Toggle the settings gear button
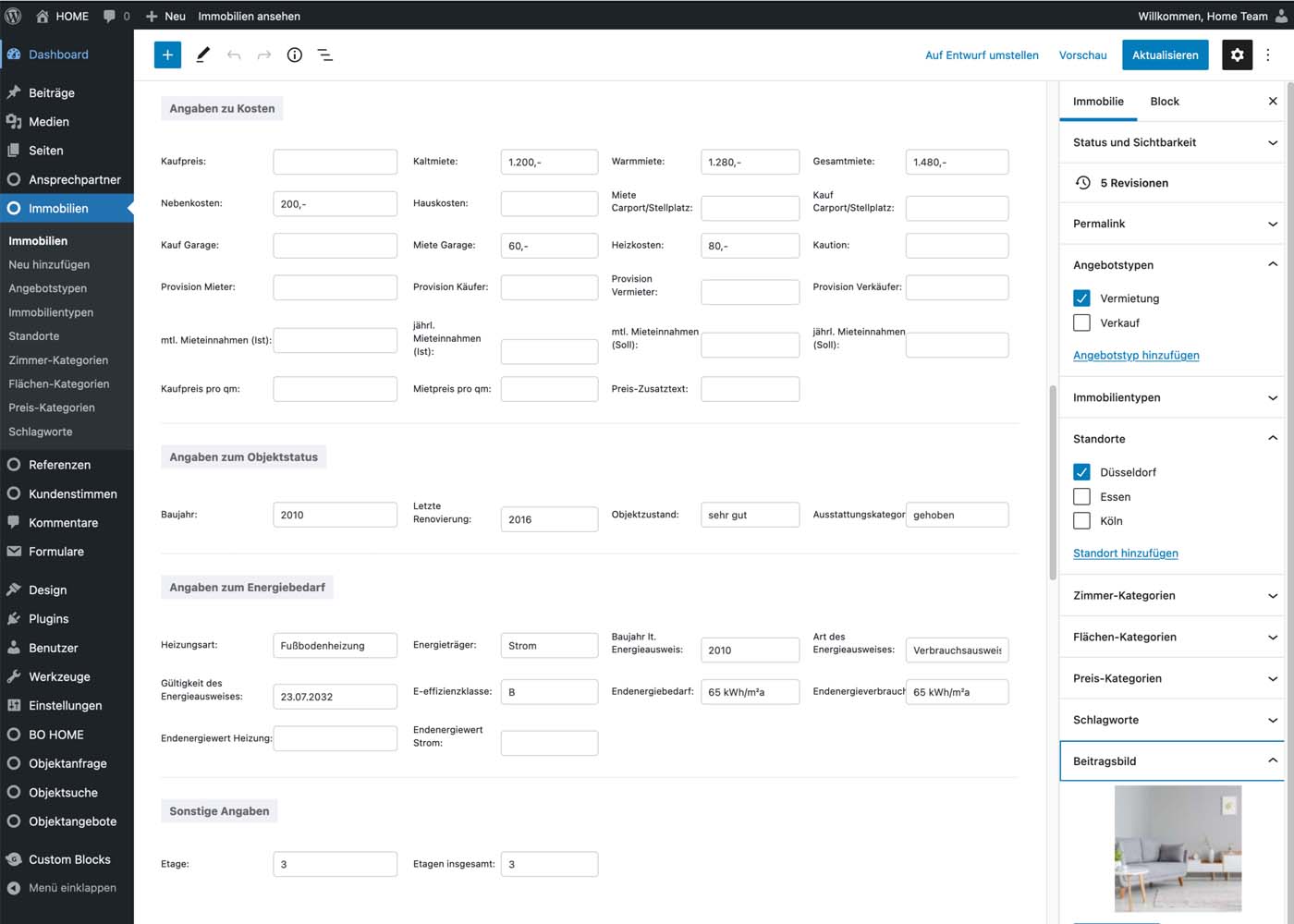Screen dimensions: 1294x924 [x=1238, y=55]
